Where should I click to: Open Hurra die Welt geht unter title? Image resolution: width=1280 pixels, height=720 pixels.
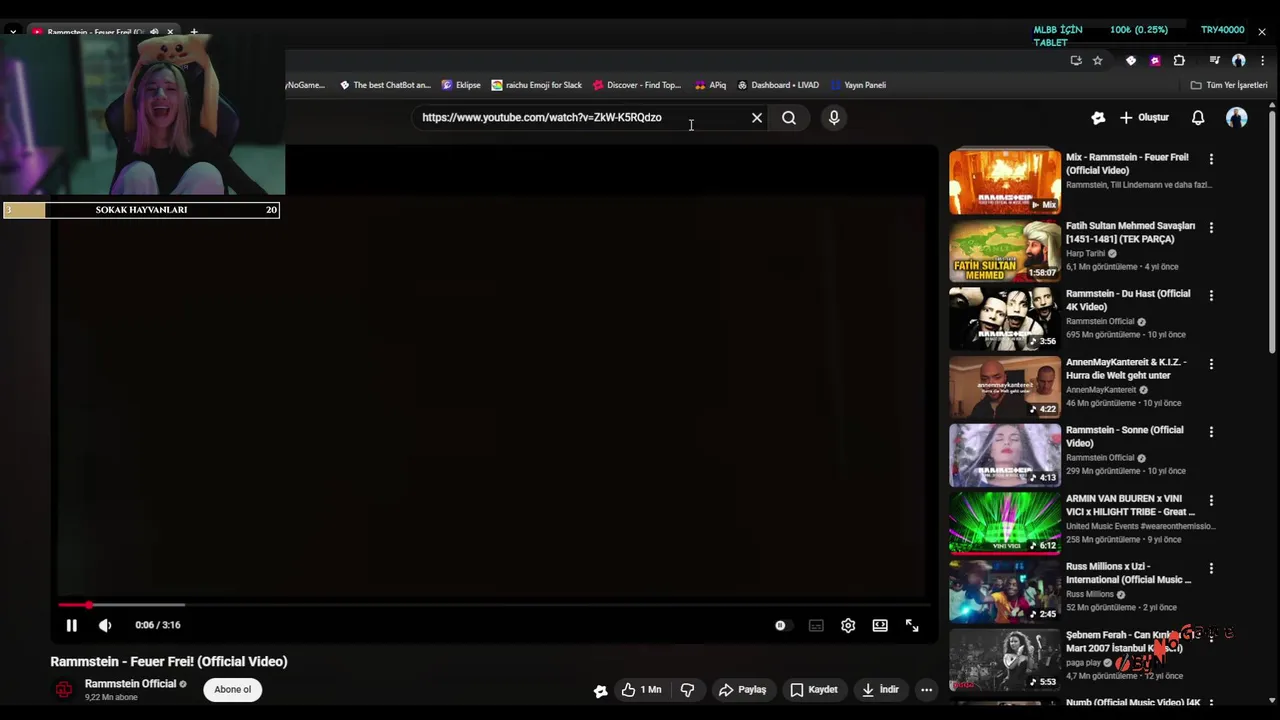click(1126, 369)
